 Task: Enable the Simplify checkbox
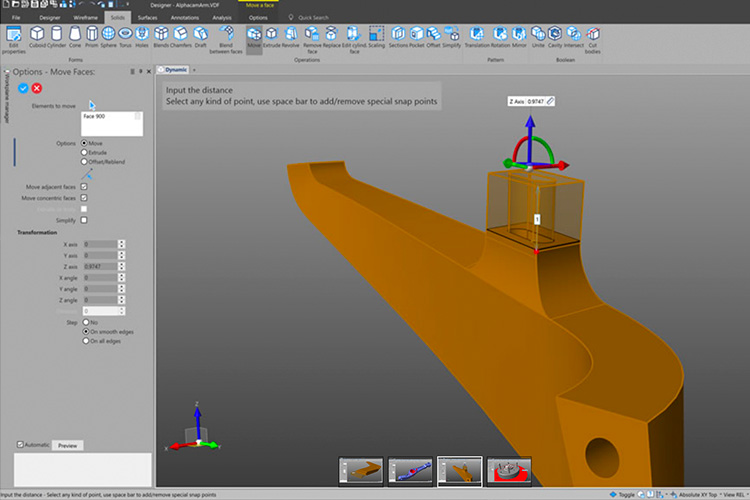[x=84, y=219]
